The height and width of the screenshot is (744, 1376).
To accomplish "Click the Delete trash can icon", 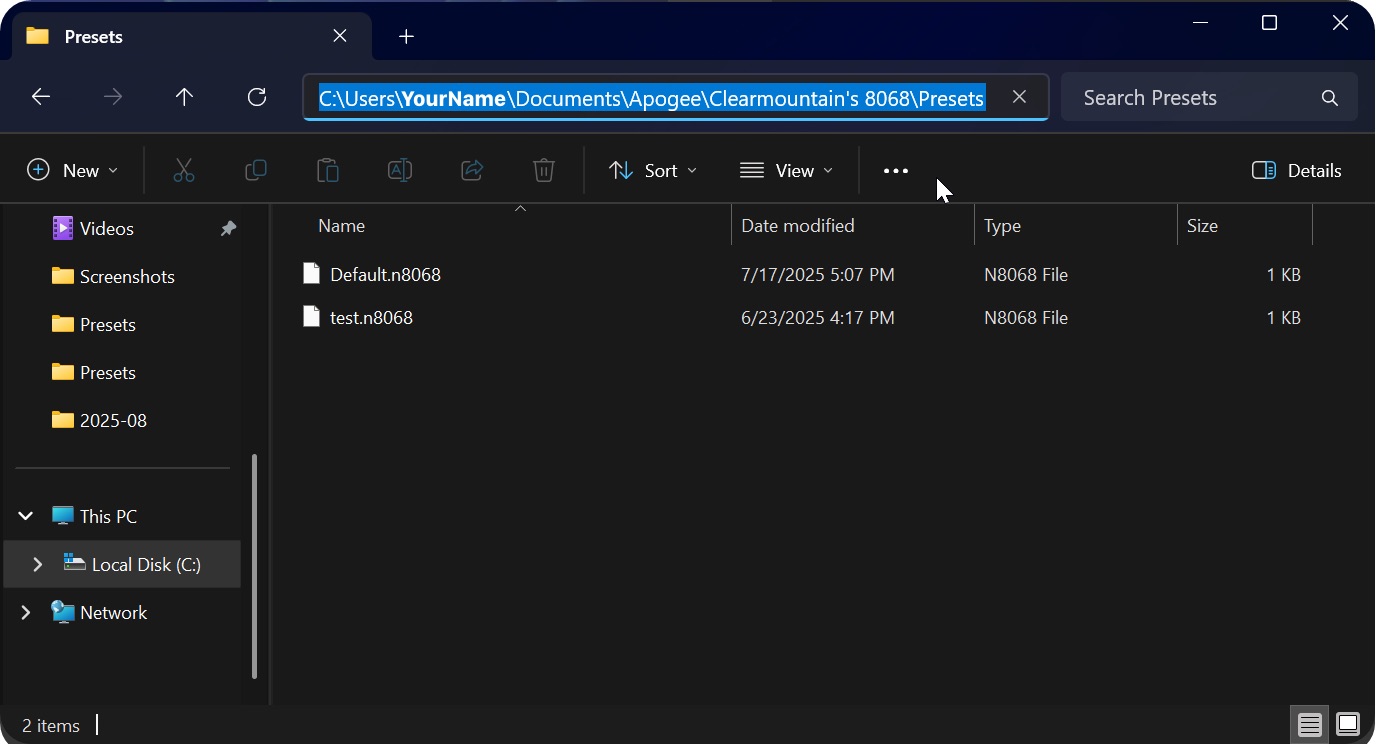I will (x=544, y=171).
